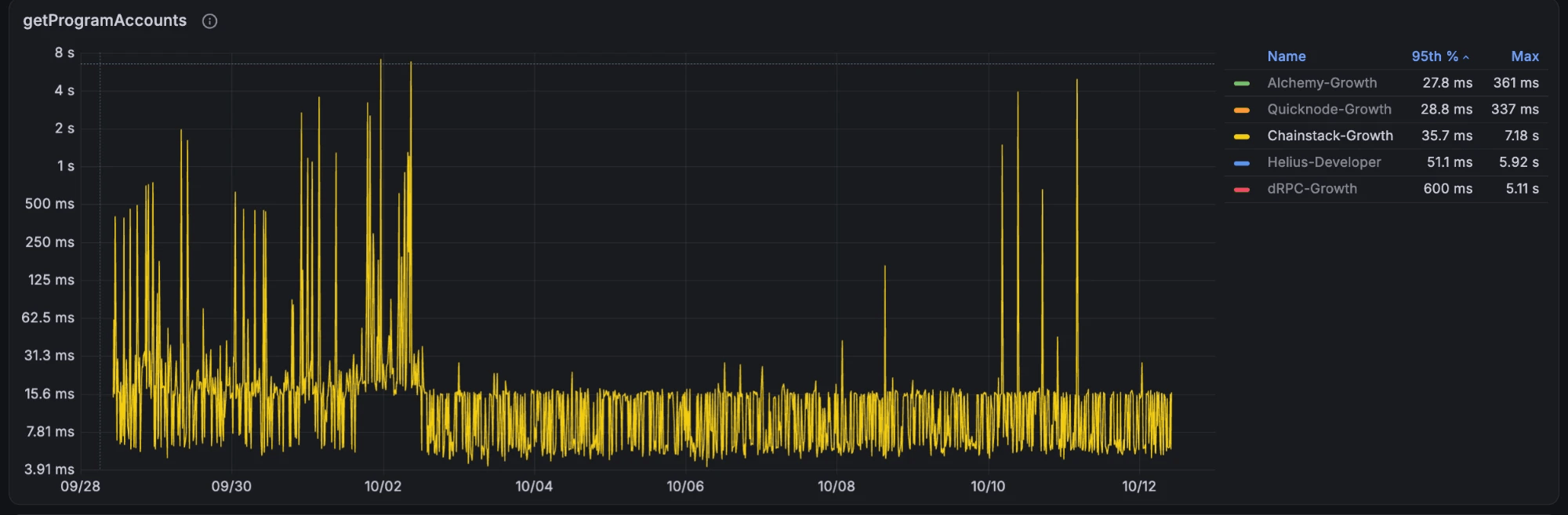The image size is (1568, 515).
Task: Click the 10/02 x-axis label
Action: (x=383, y=486)
